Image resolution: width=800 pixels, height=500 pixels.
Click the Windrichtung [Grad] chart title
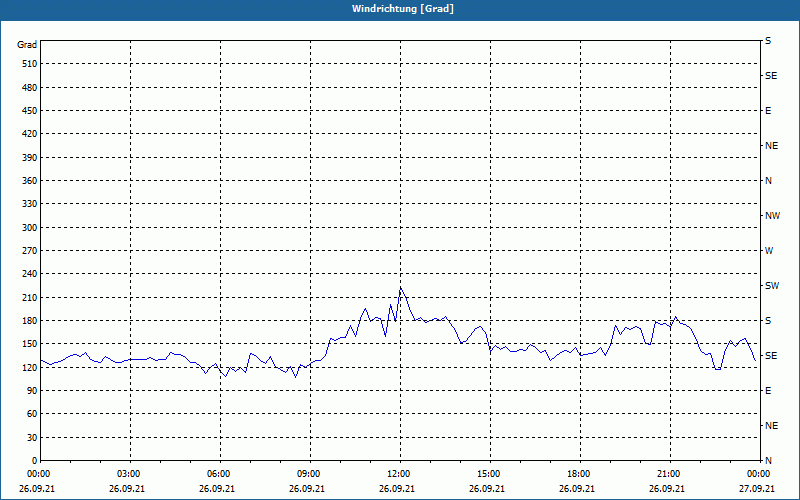[x=403, y=9]
